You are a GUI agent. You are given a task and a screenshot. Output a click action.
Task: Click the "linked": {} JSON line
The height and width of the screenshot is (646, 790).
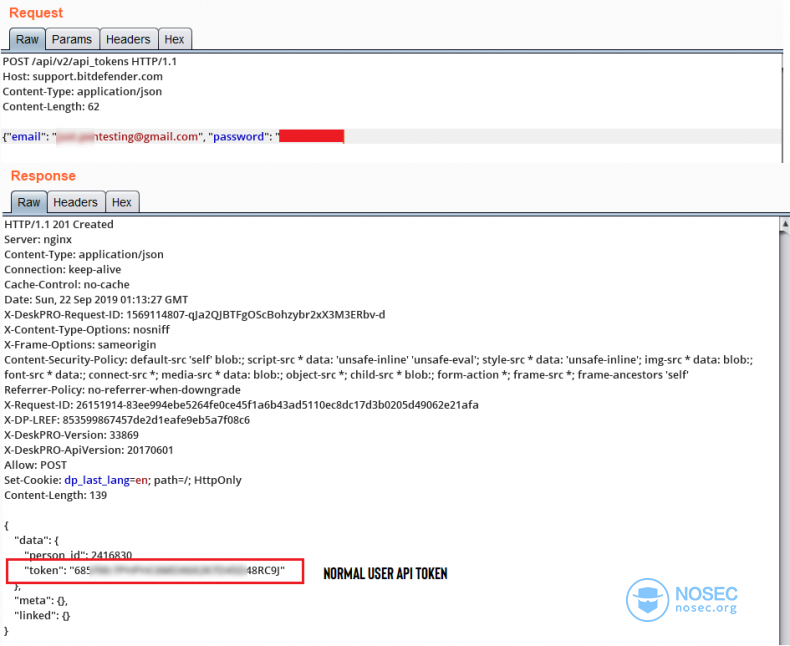coord(42,616)
